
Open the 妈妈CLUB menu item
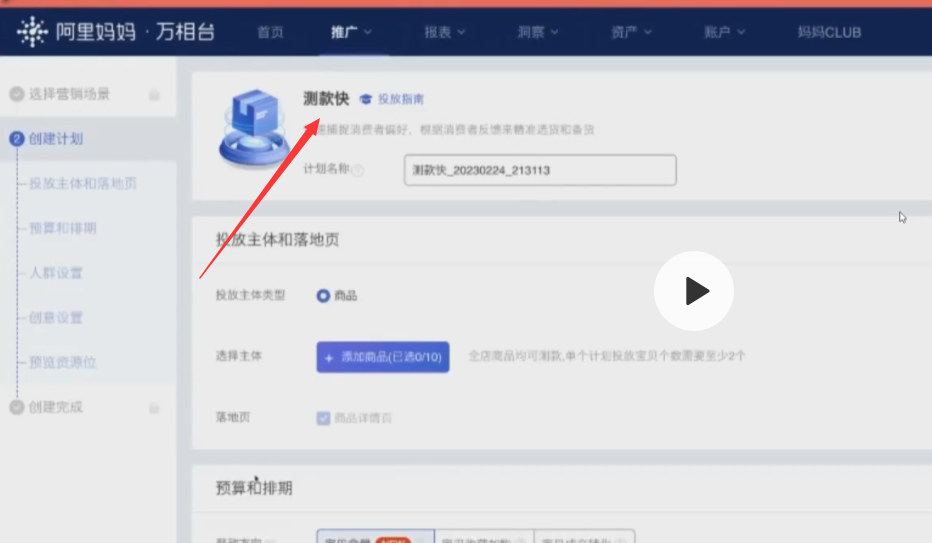click(x=829, y=32)
